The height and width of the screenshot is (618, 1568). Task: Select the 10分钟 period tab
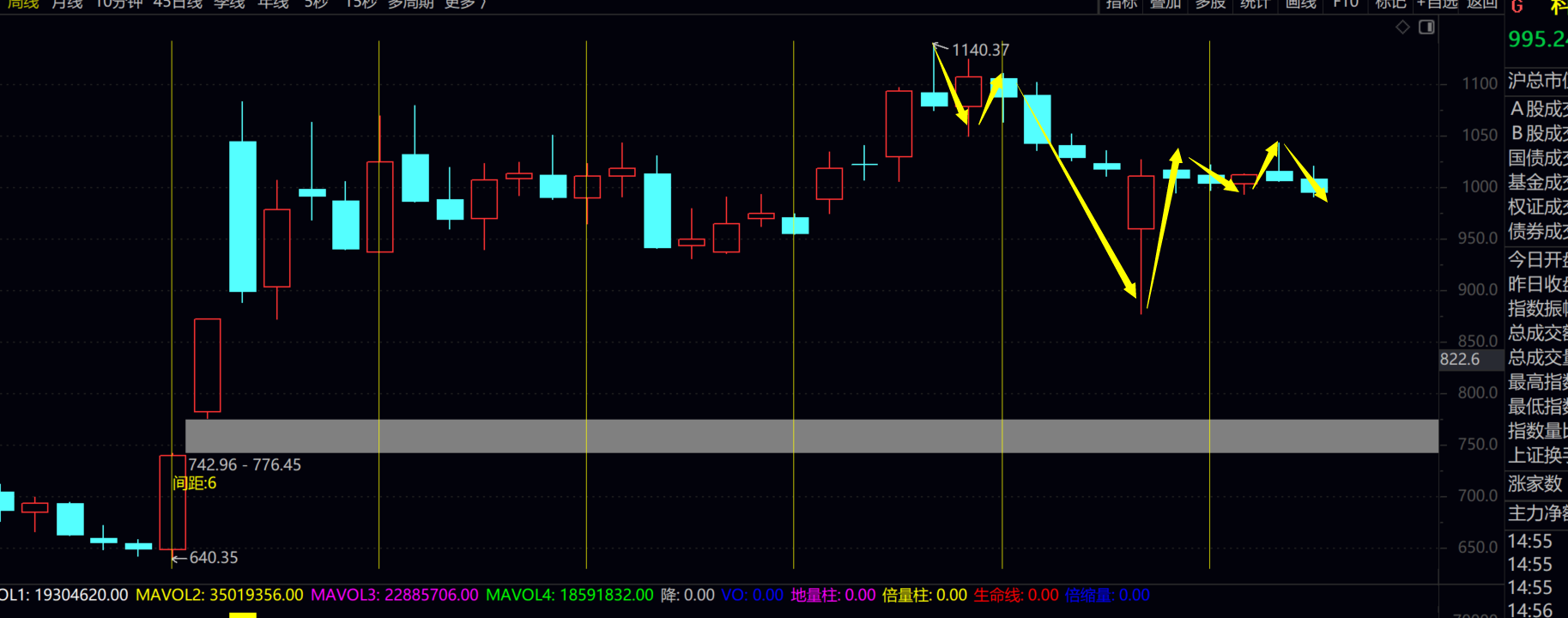tap(118, 4)
